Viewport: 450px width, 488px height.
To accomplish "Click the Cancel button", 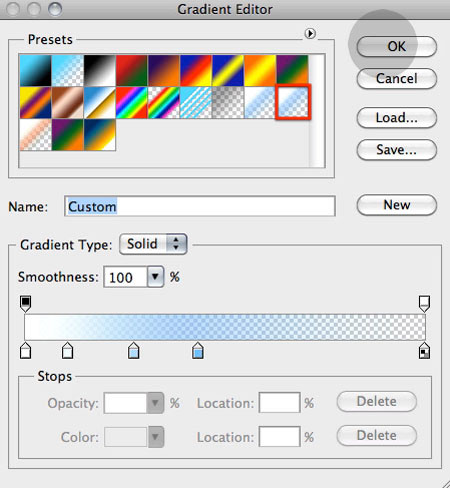I will (397, 79).
